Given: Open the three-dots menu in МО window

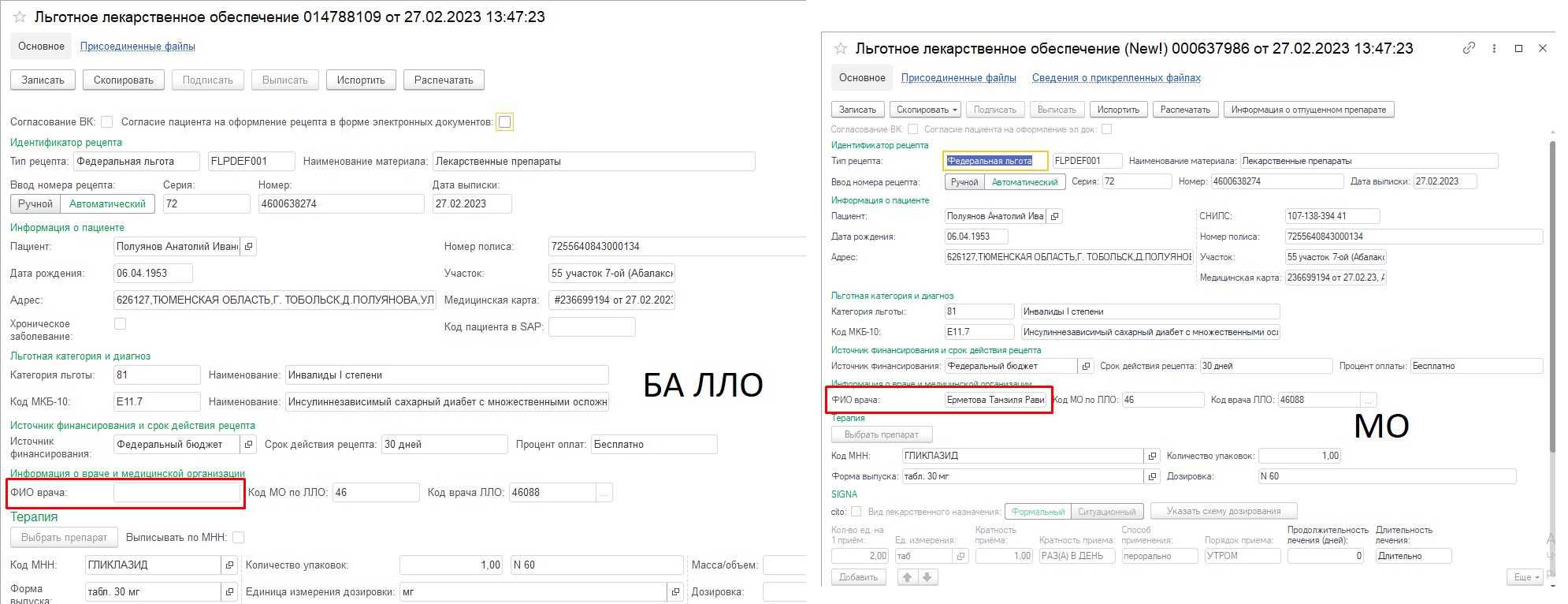Looking at the screenshot, I should 1494,48.
